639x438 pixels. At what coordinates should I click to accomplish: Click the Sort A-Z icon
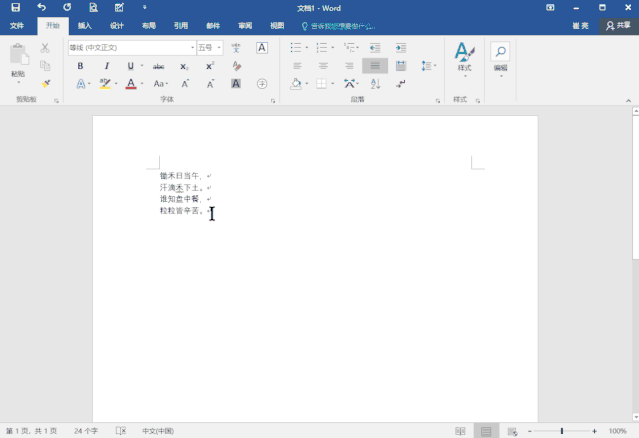[376, 84]
